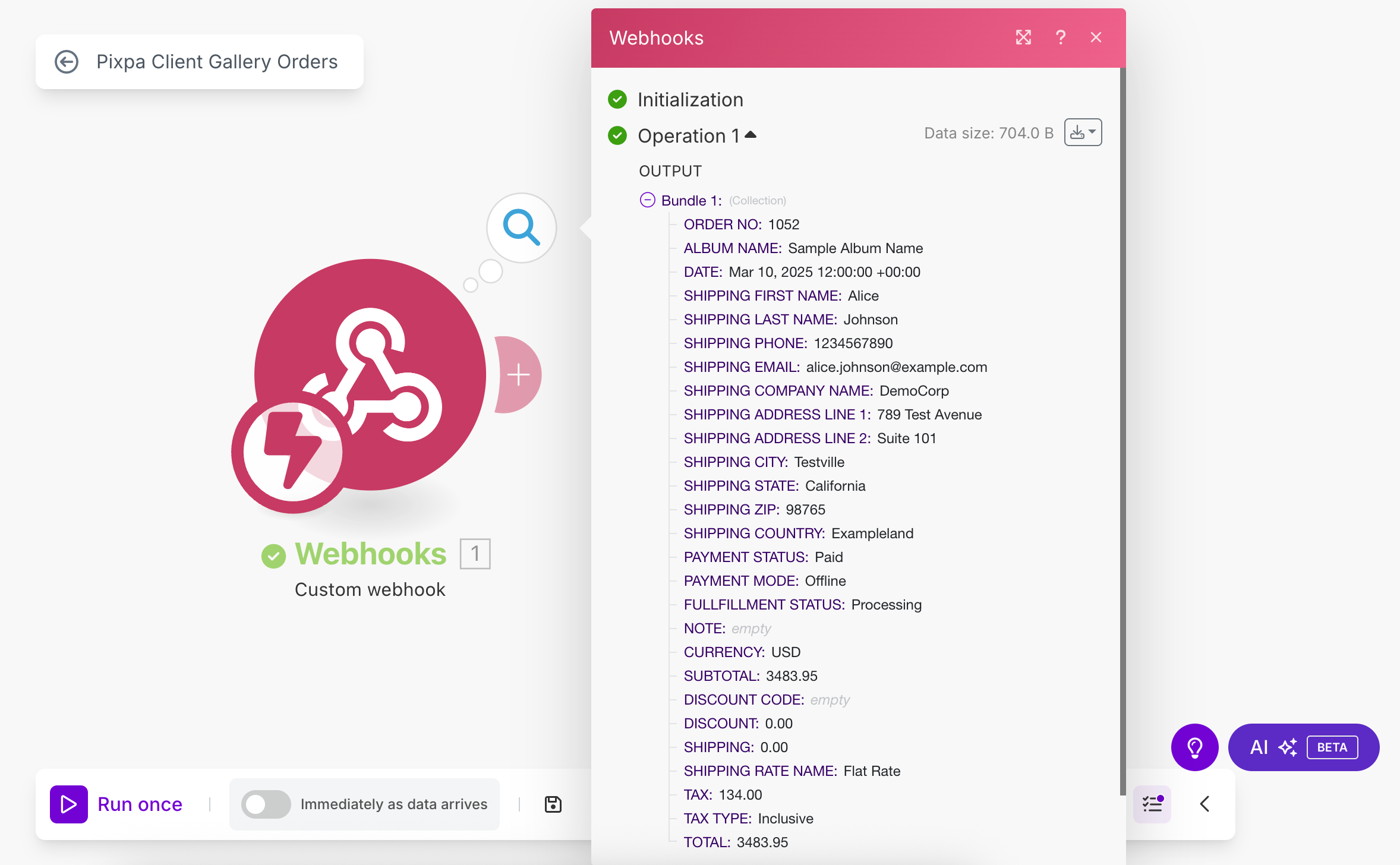Screen dimensions: 1400x865
Task: Click the Run once label
Action: pos(140,804)
